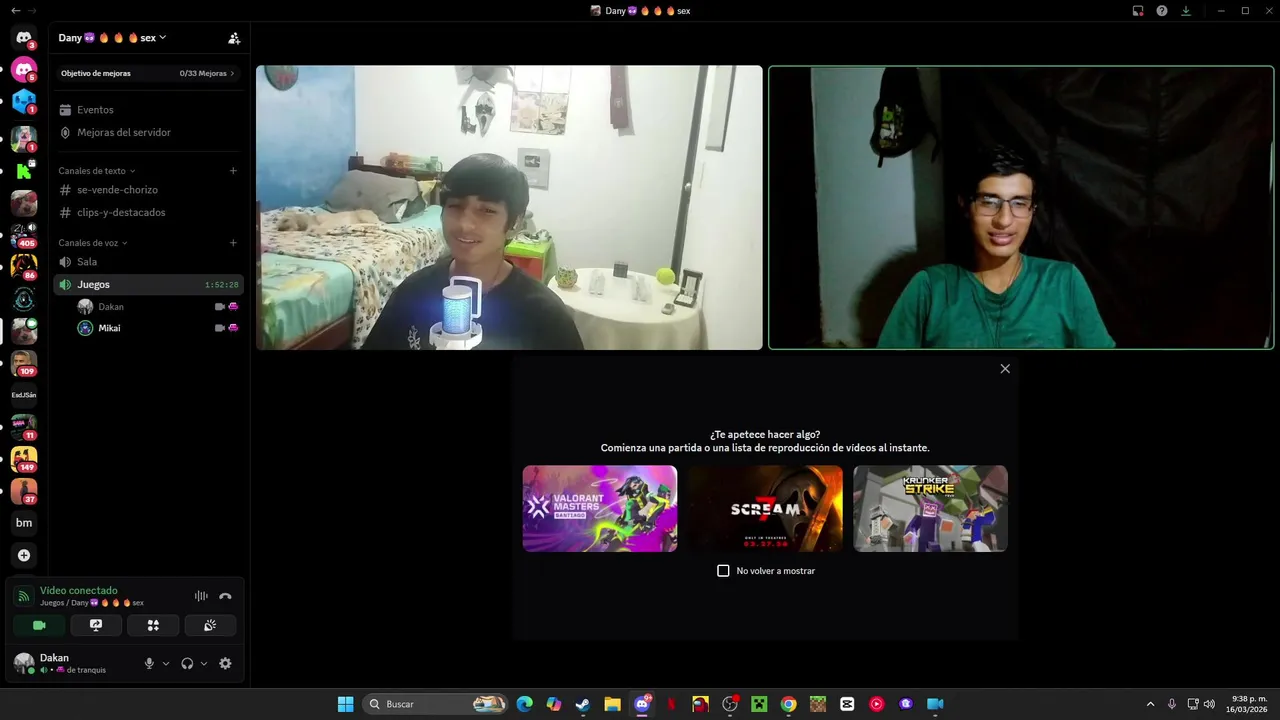Open Google Chrome from the taskbar
Viewport: 1280px width, 720px height.
788,704
